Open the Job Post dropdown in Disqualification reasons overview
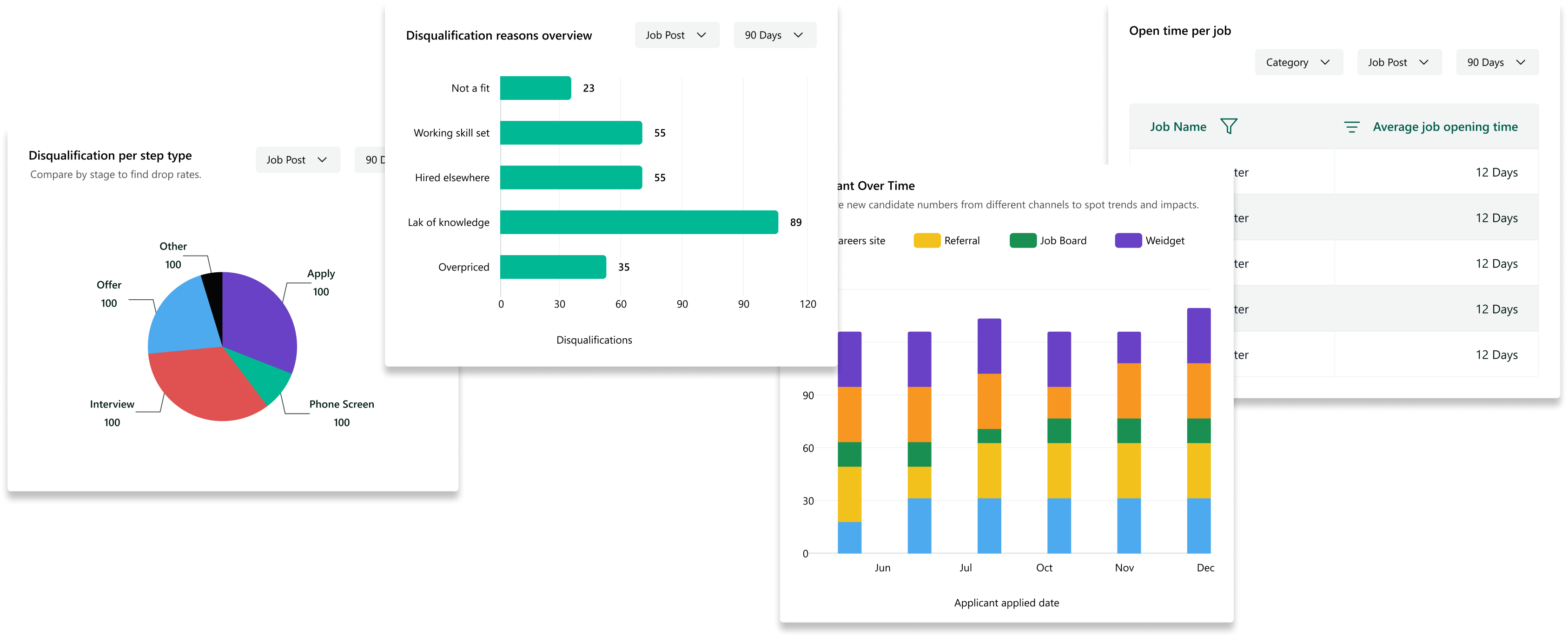 676,35
